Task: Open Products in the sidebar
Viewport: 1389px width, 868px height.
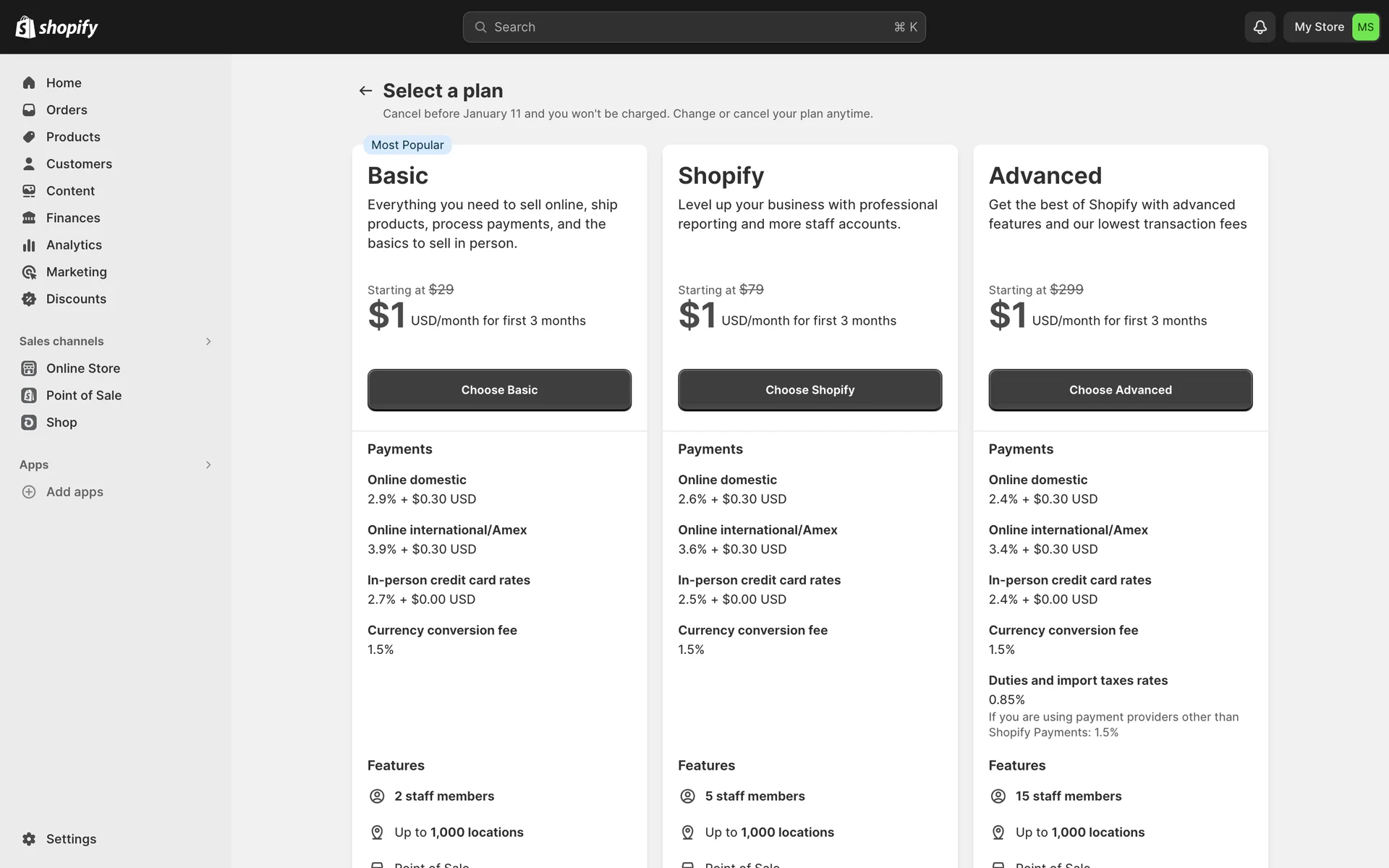Action: [73, 137]
